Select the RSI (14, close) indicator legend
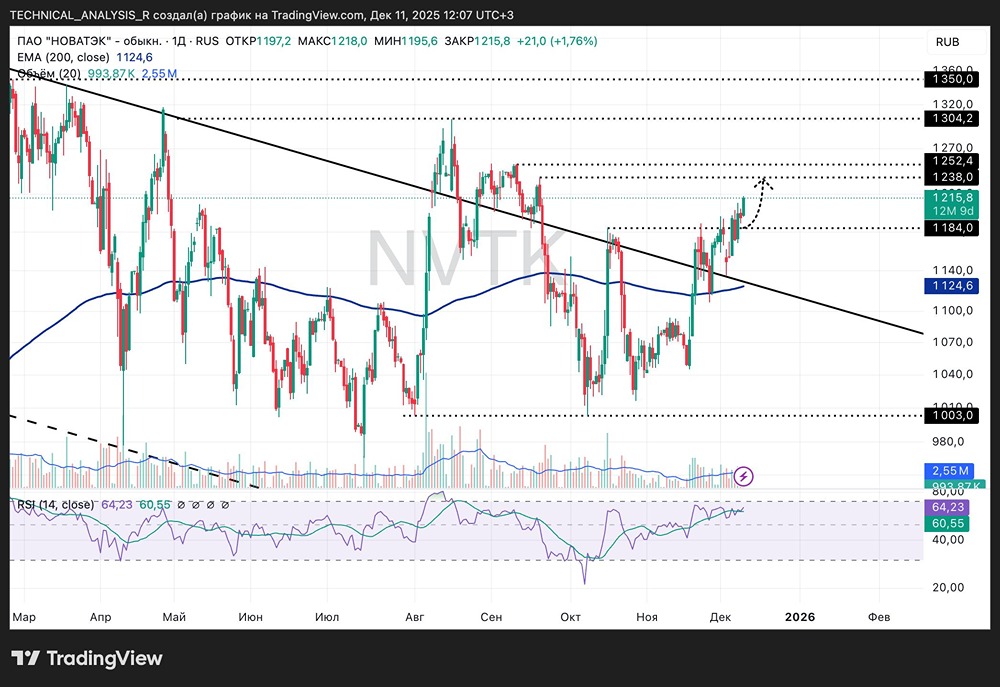The image size is (1000, 687). point(55,505)
